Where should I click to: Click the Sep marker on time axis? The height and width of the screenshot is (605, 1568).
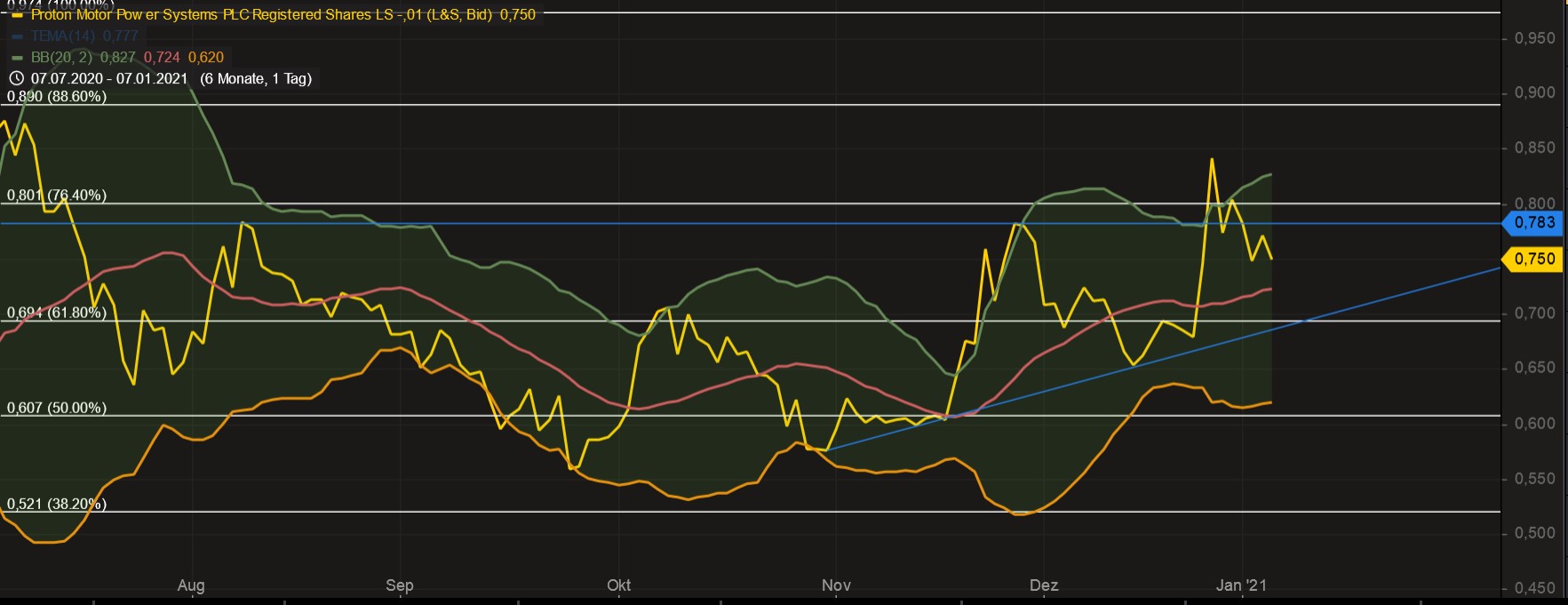pyautogui.click(x=400, y=585)
